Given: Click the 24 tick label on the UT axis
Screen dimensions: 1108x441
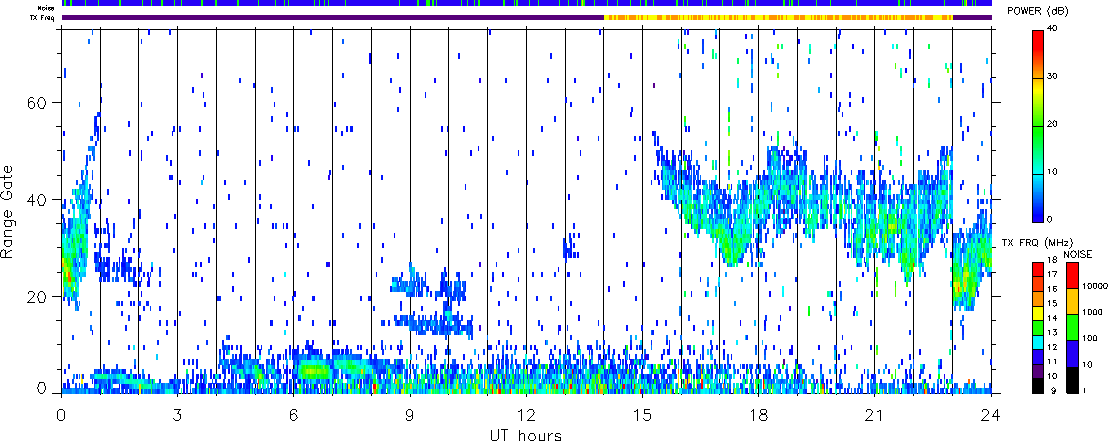Looking at the screenshot, I should coord(991,414).
